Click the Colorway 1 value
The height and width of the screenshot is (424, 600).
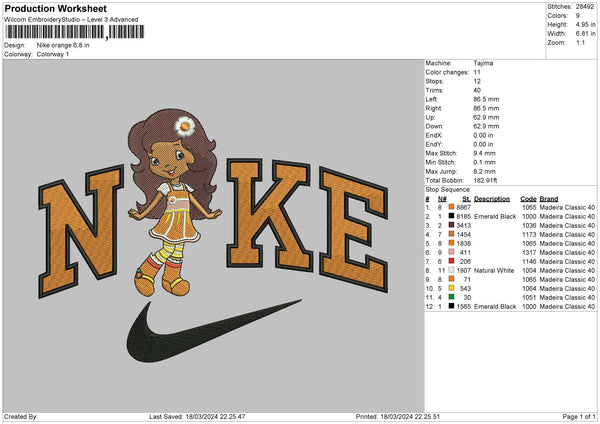click(53, 54)
